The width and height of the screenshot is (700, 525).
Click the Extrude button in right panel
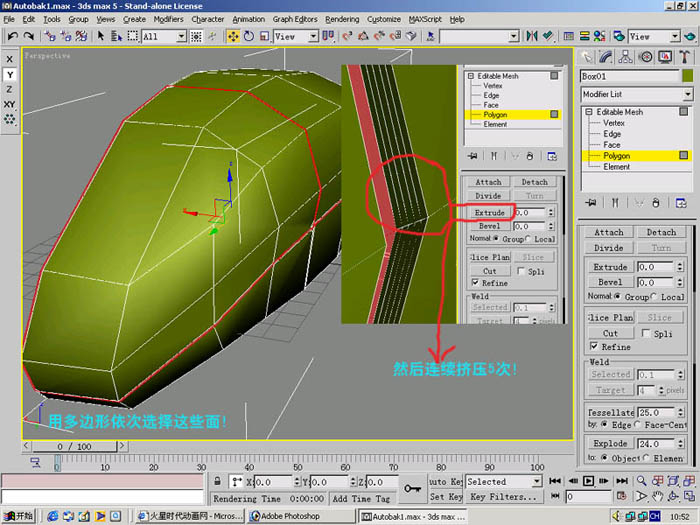pyautogui.click(x=610, y=267)
